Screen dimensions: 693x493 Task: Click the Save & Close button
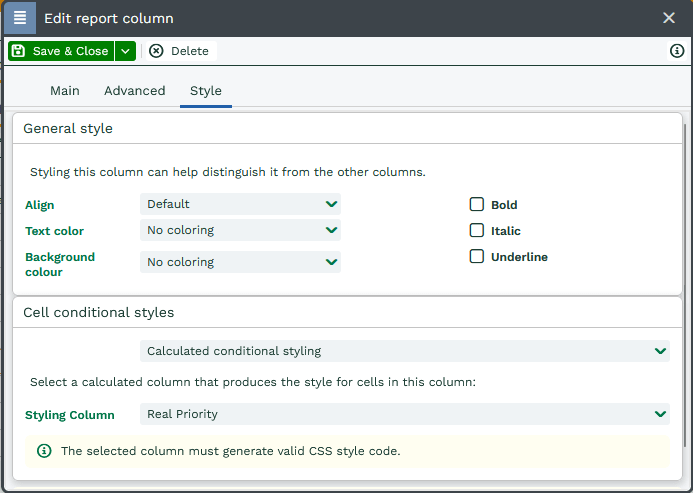click(x=70, y=51)
